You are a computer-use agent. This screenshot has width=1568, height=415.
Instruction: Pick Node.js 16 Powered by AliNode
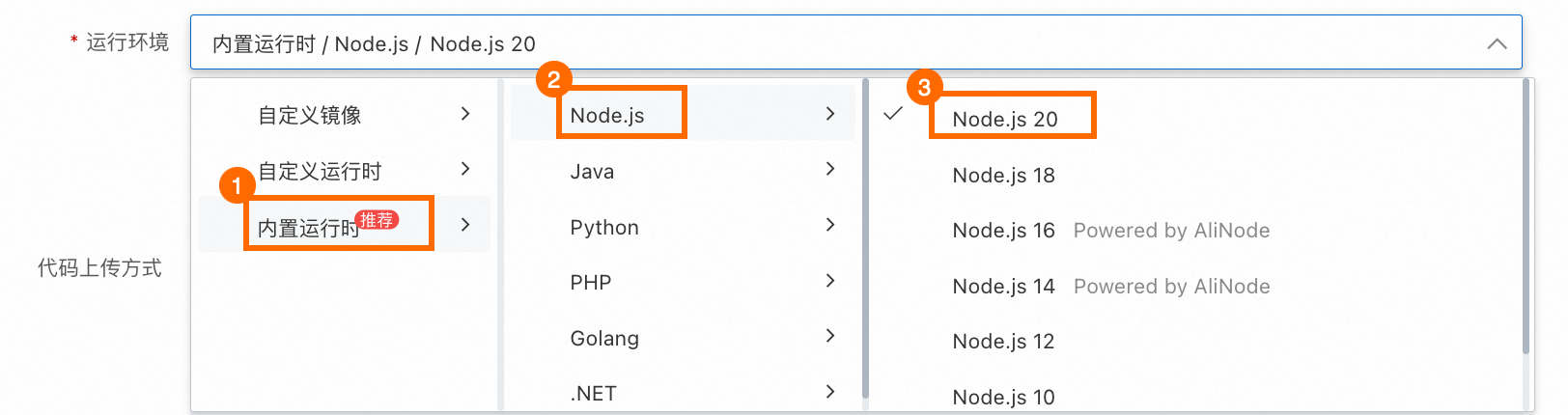(x=1110, y=231)
